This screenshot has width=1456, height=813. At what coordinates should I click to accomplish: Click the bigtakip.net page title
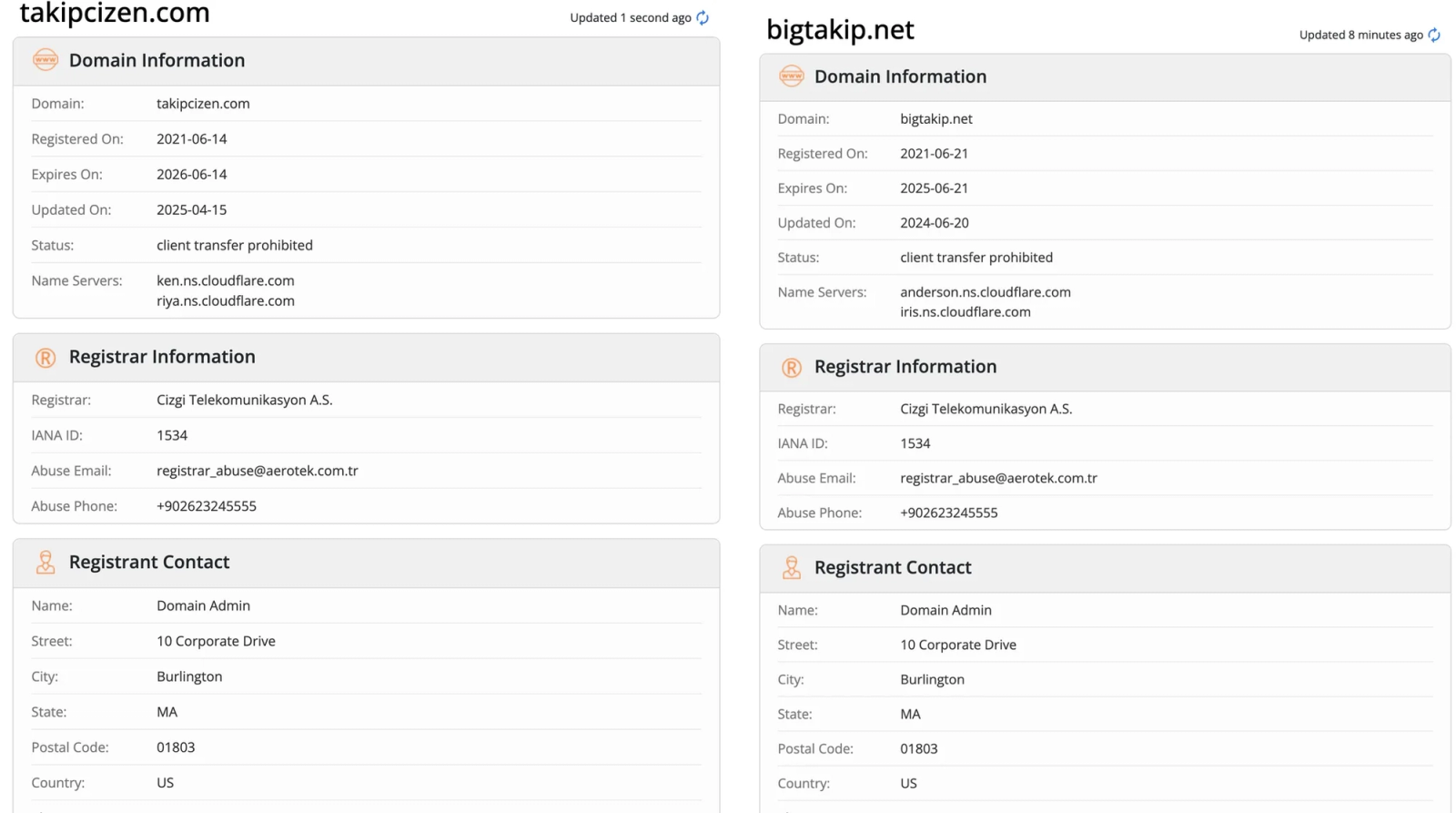tap(840, 30)
